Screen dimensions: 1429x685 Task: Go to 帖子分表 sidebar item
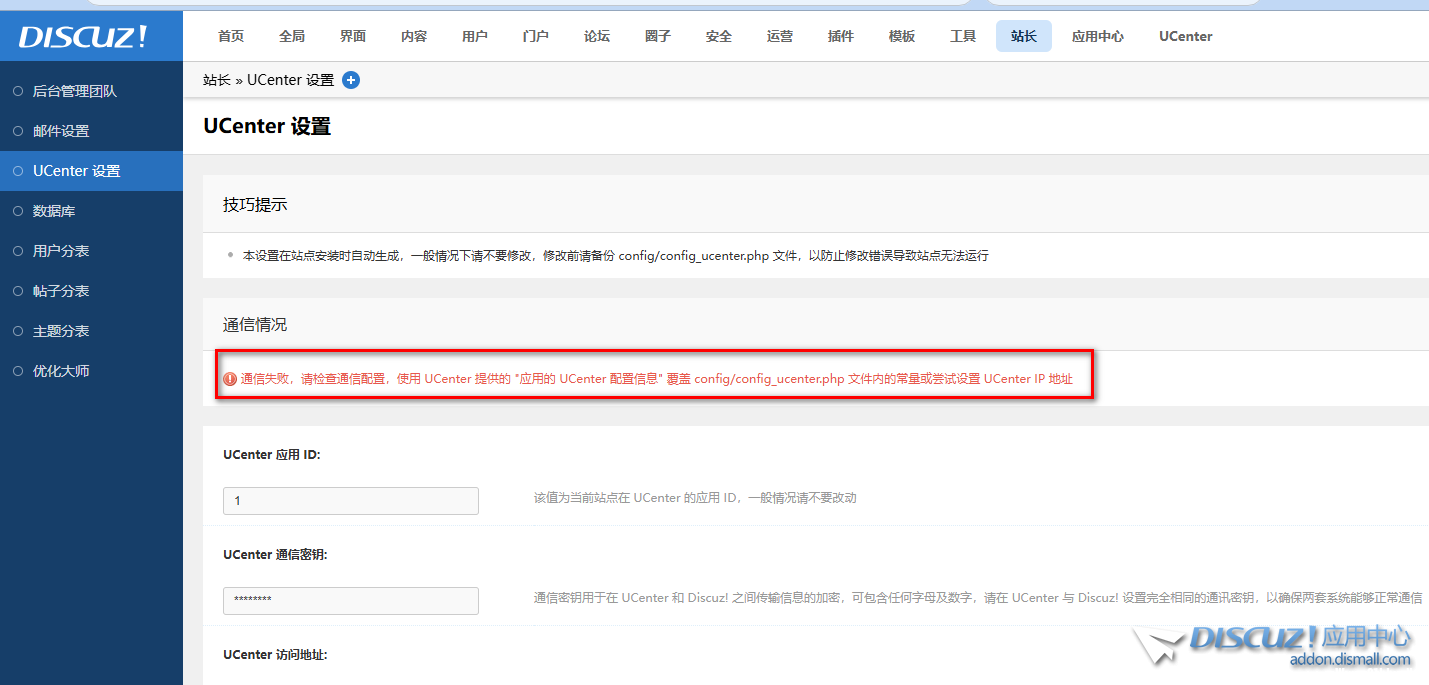61,291
